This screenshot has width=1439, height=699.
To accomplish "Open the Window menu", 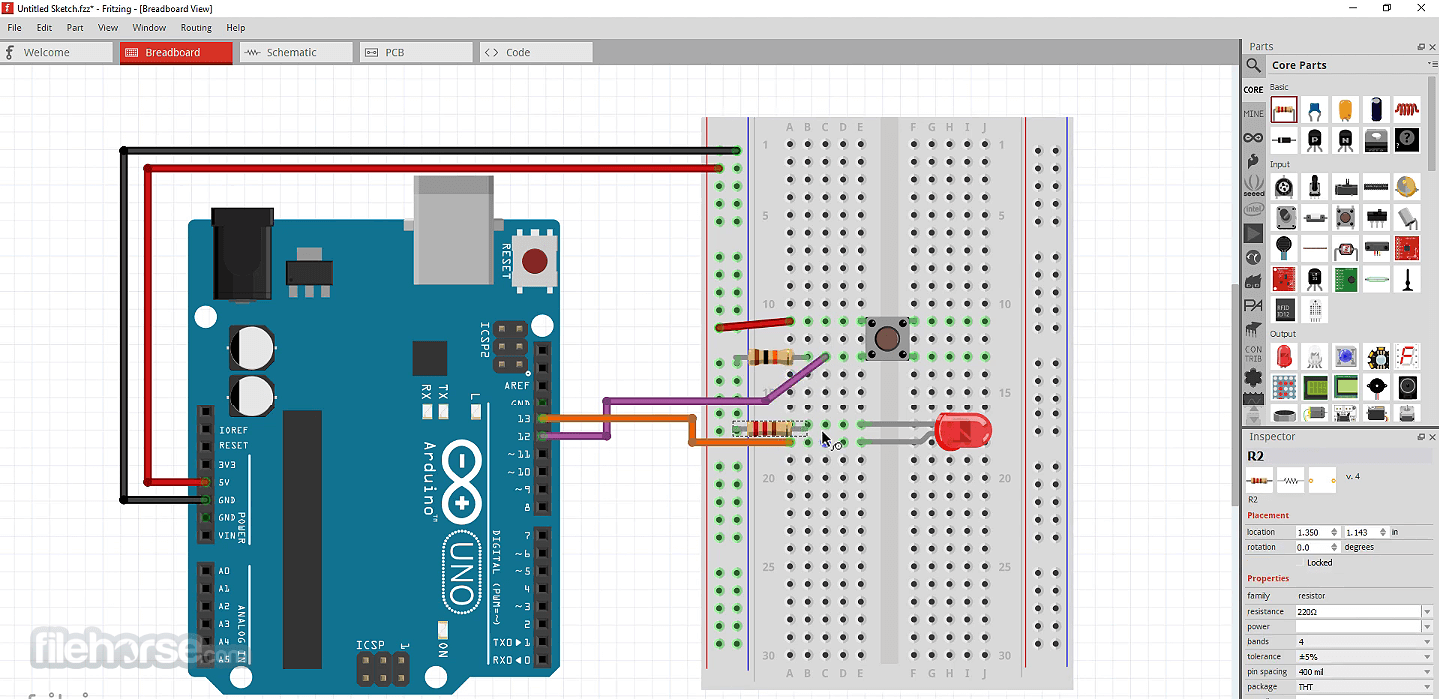I will [x=149, y=28].
